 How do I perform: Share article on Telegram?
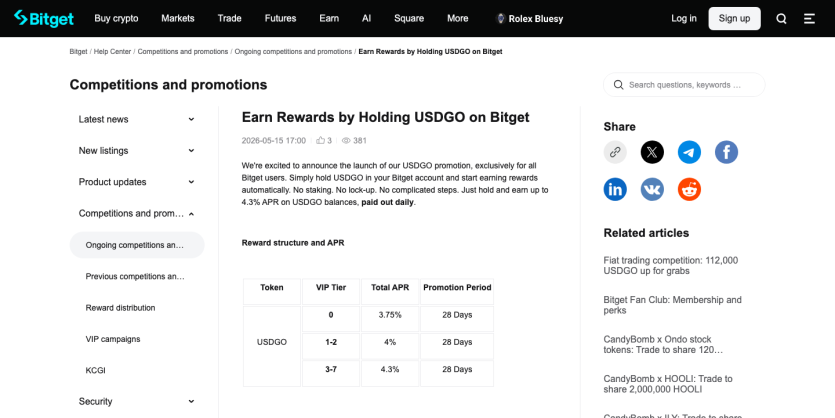click(x=689, y=152)
